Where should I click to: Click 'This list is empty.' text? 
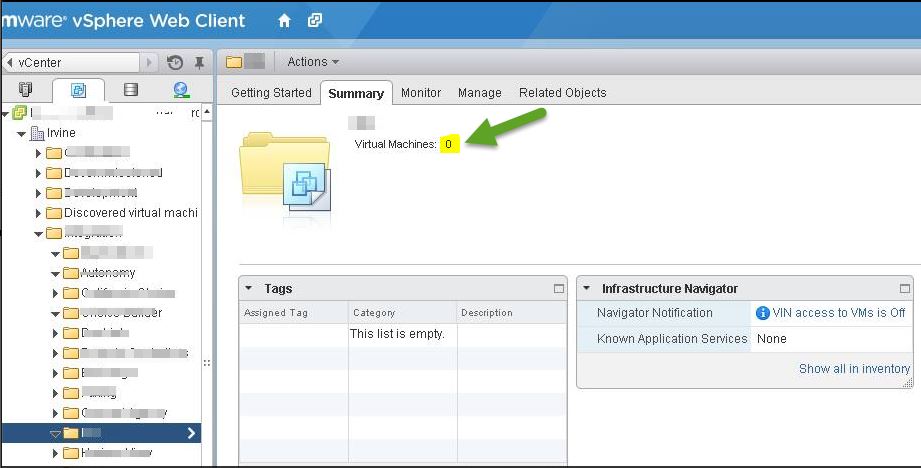(x=397, y=334)
